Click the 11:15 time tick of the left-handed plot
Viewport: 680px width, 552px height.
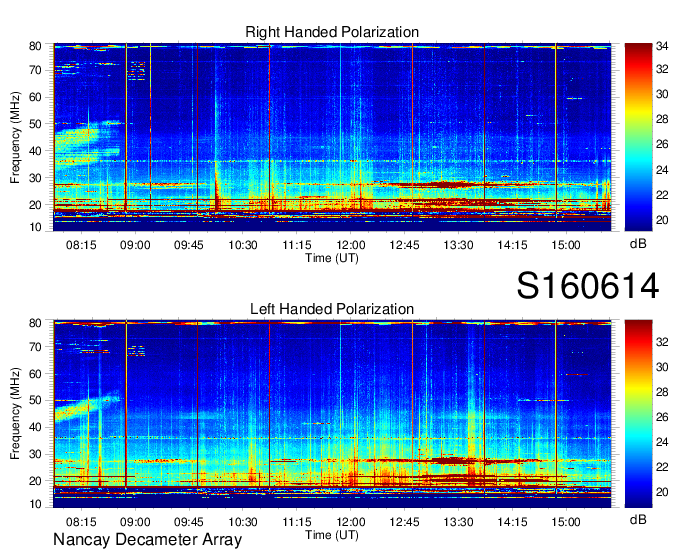297,522
